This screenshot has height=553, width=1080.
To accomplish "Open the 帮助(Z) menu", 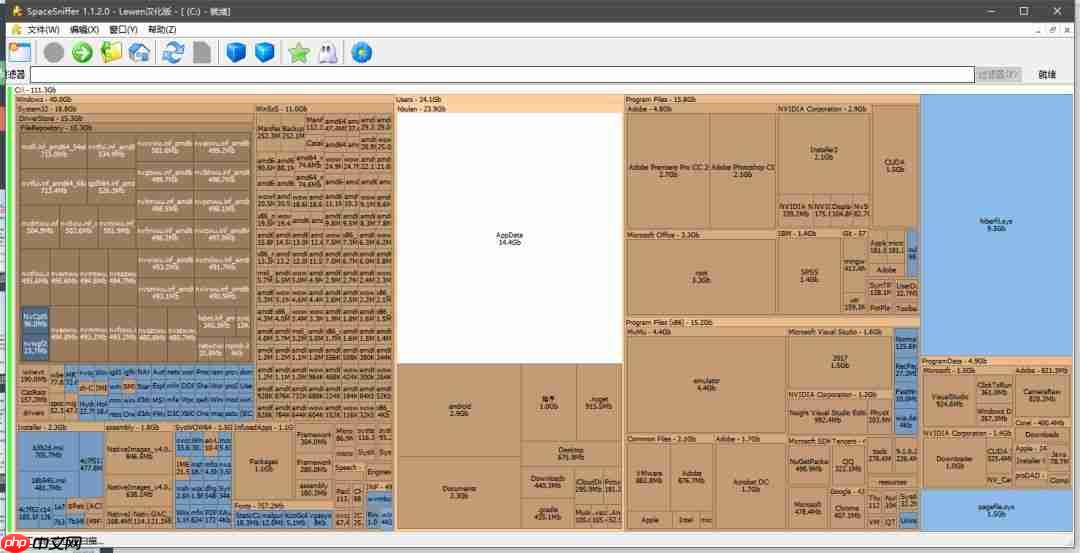I will tap(162, 30).
